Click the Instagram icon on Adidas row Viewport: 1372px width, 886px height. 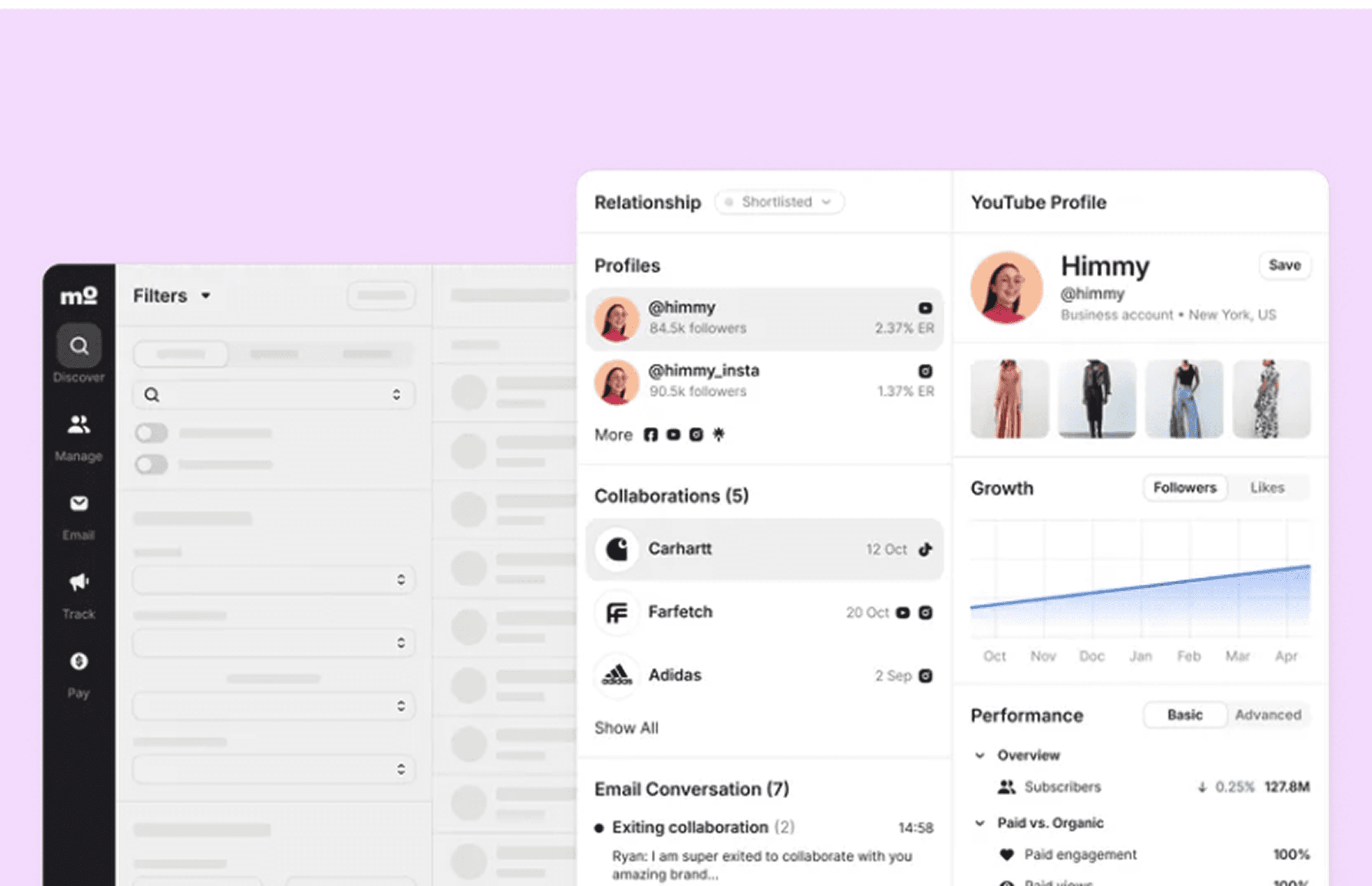tap(926, 676)
